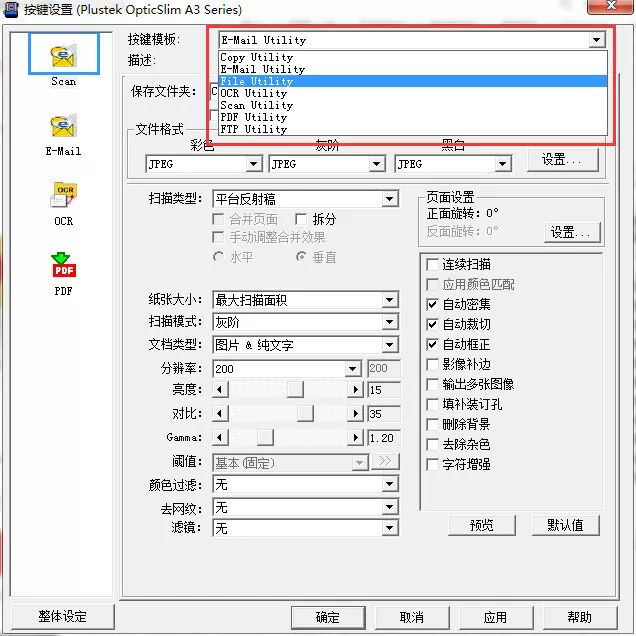Choose FTP Utility from the template list

[413, 129]
